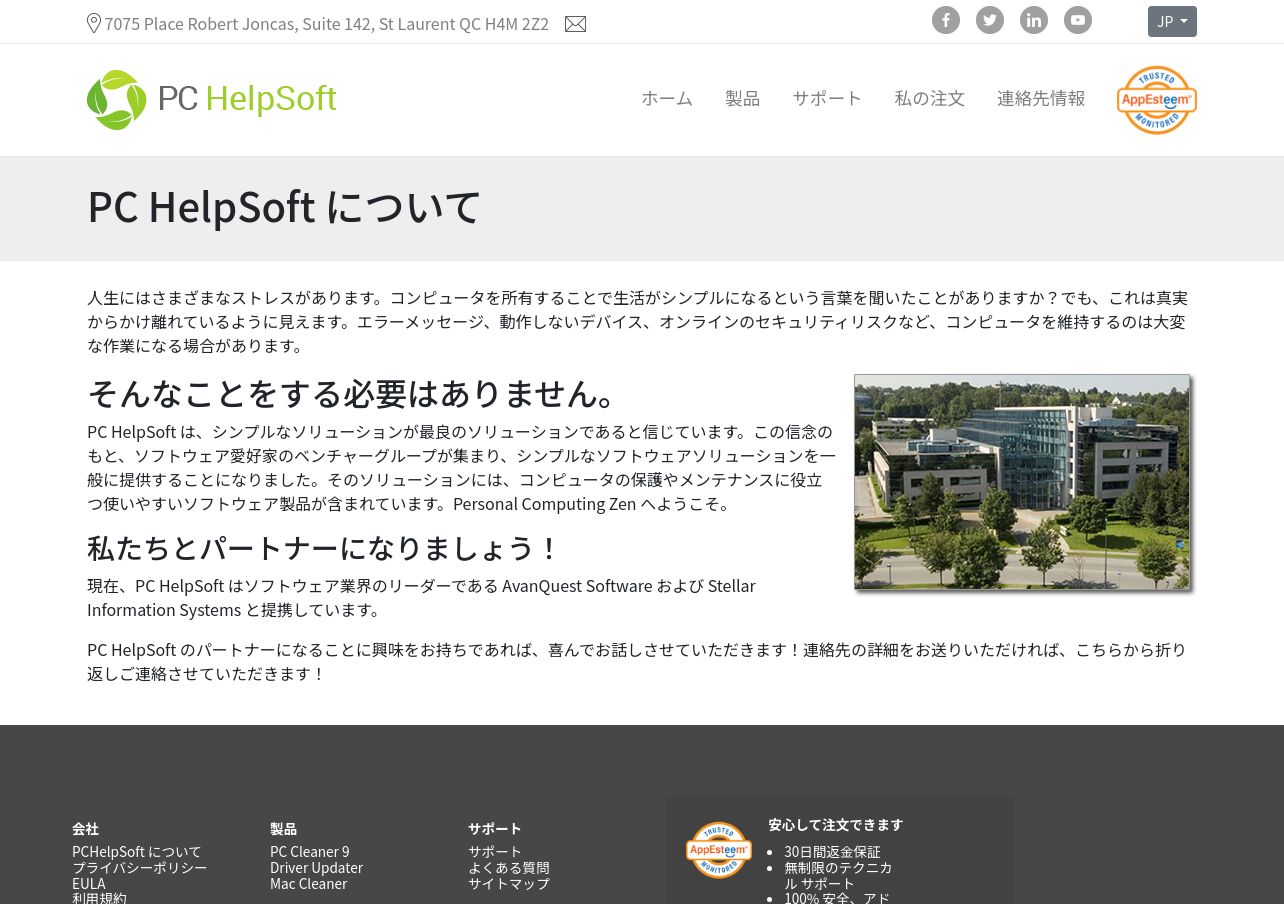Click the PC HelpSoft logo

tap(212, 99)
